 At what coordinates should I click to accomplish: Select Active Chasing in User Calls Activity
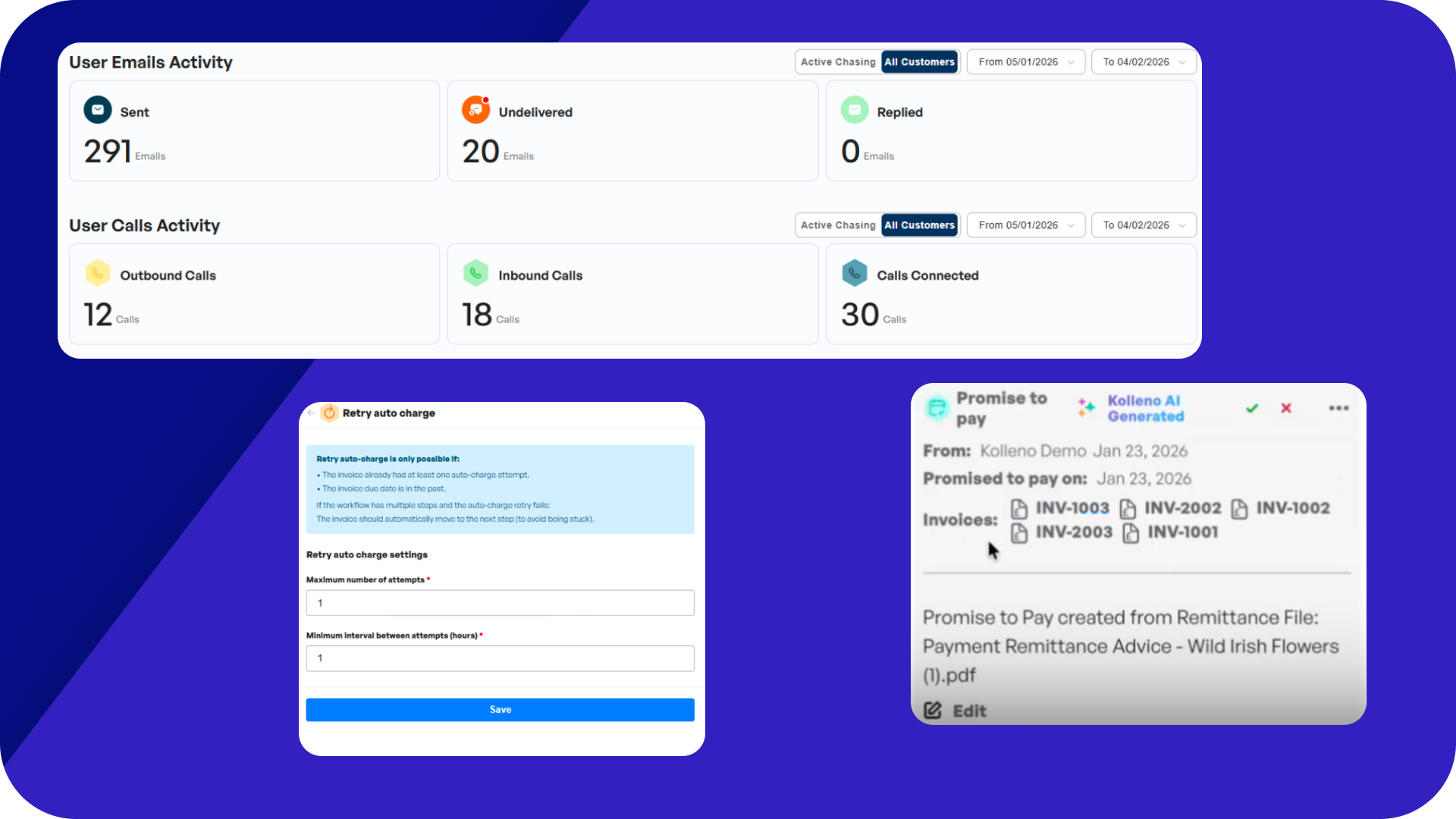click(838, 225)
